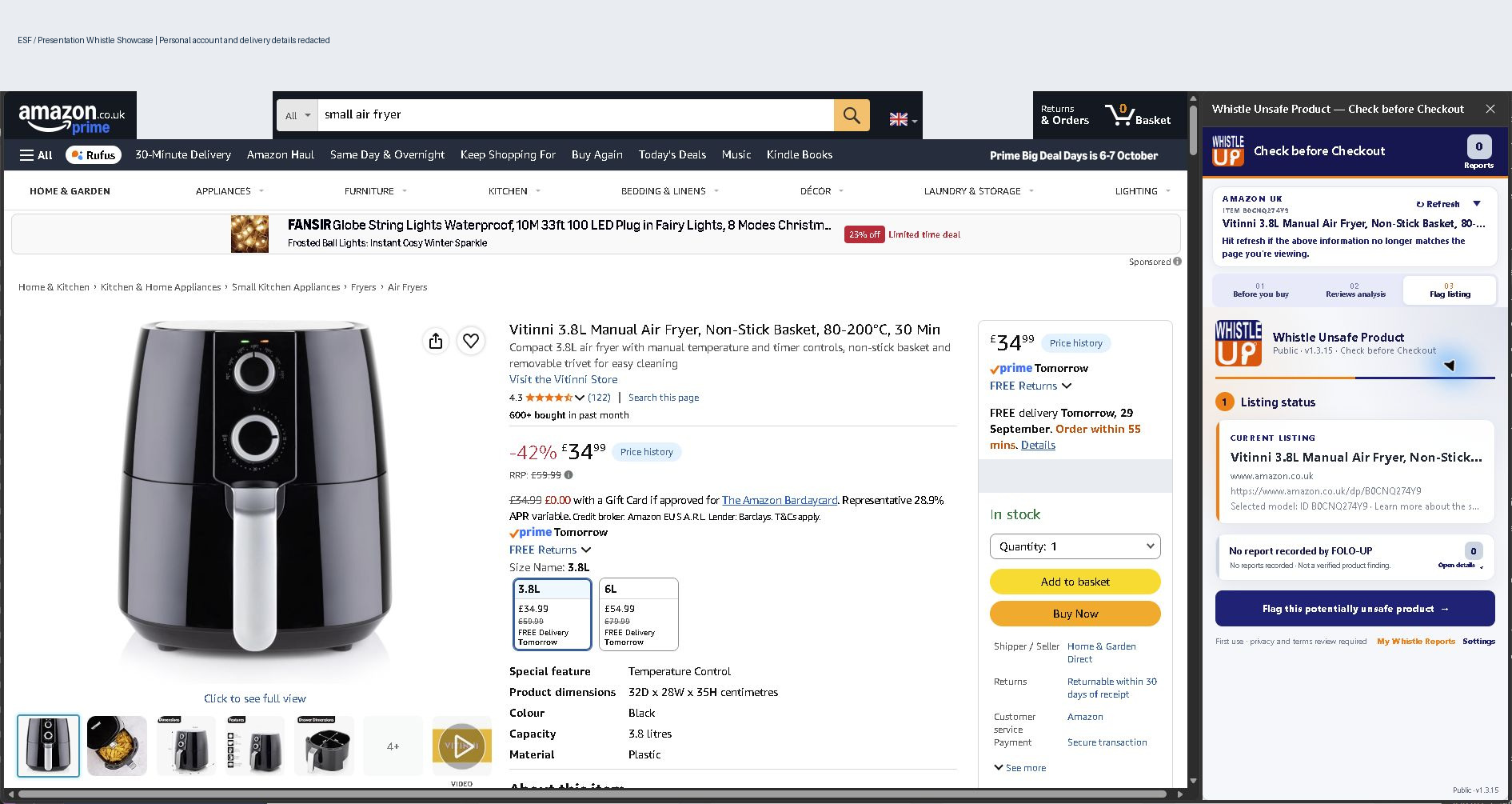Open the Visit the Vitinni Store link
This screenshot has height=804, width=1512.
point(563,379)
